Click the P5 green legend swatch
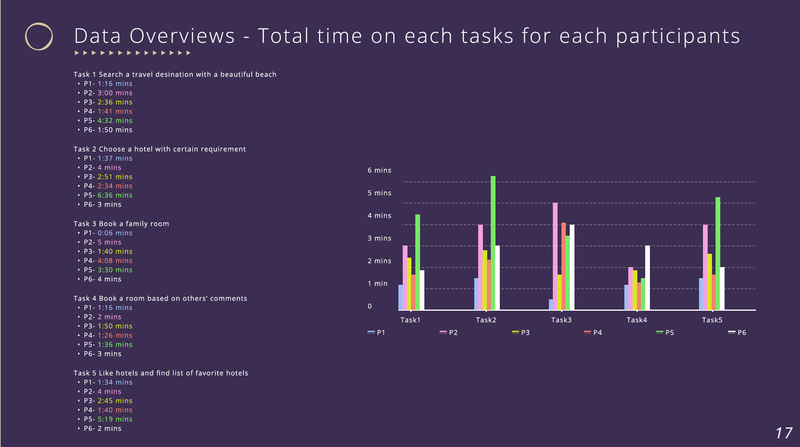 coord(660,332)
